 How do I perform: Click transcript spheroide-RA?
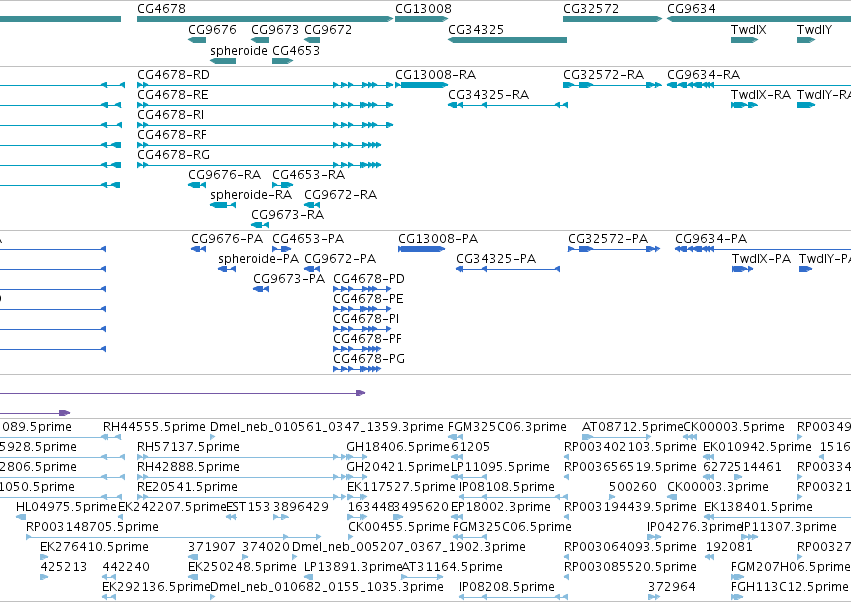[x=251, y=195]
